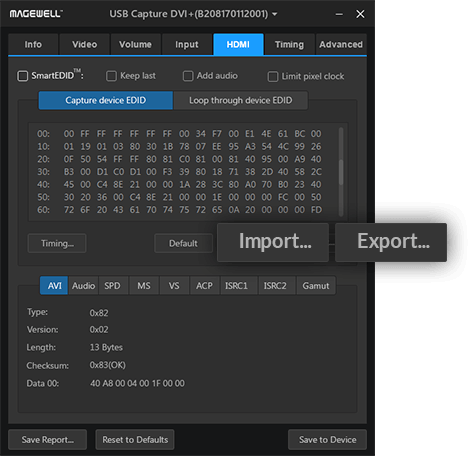Select the Gamut tab

(x=316, y=285)
